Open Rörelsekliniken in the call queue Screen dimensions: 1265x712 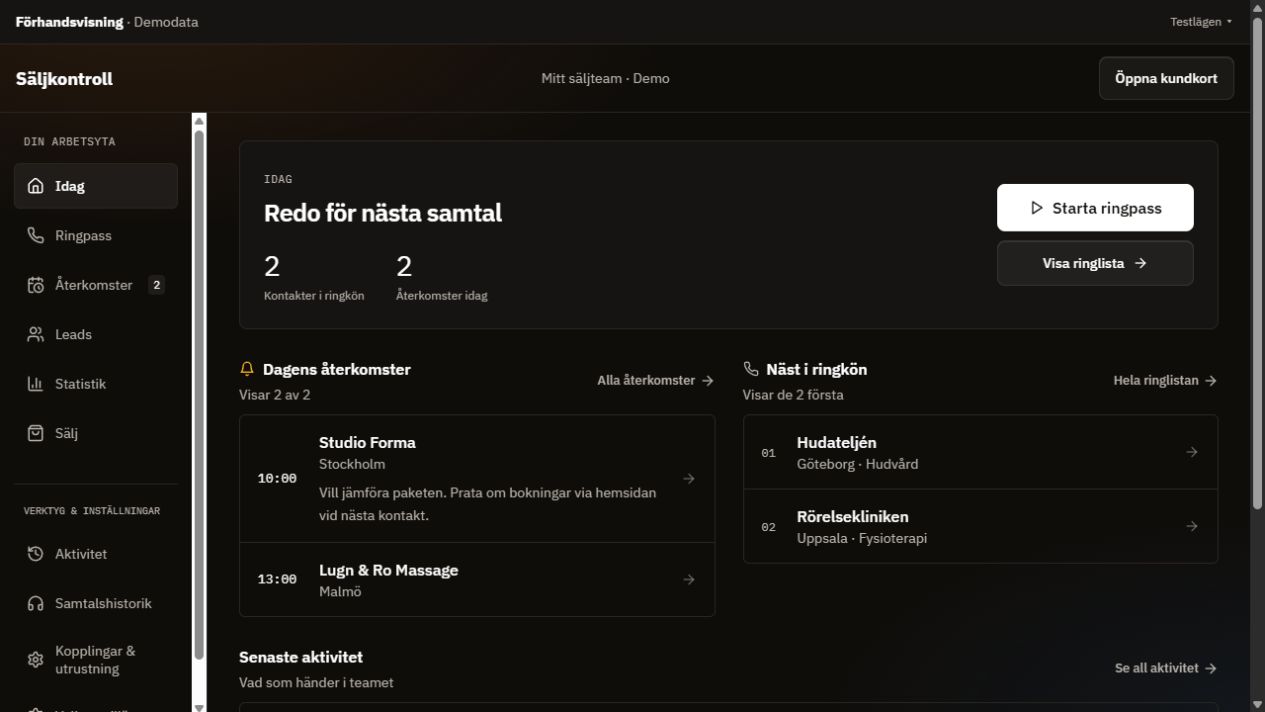[980, 526]
